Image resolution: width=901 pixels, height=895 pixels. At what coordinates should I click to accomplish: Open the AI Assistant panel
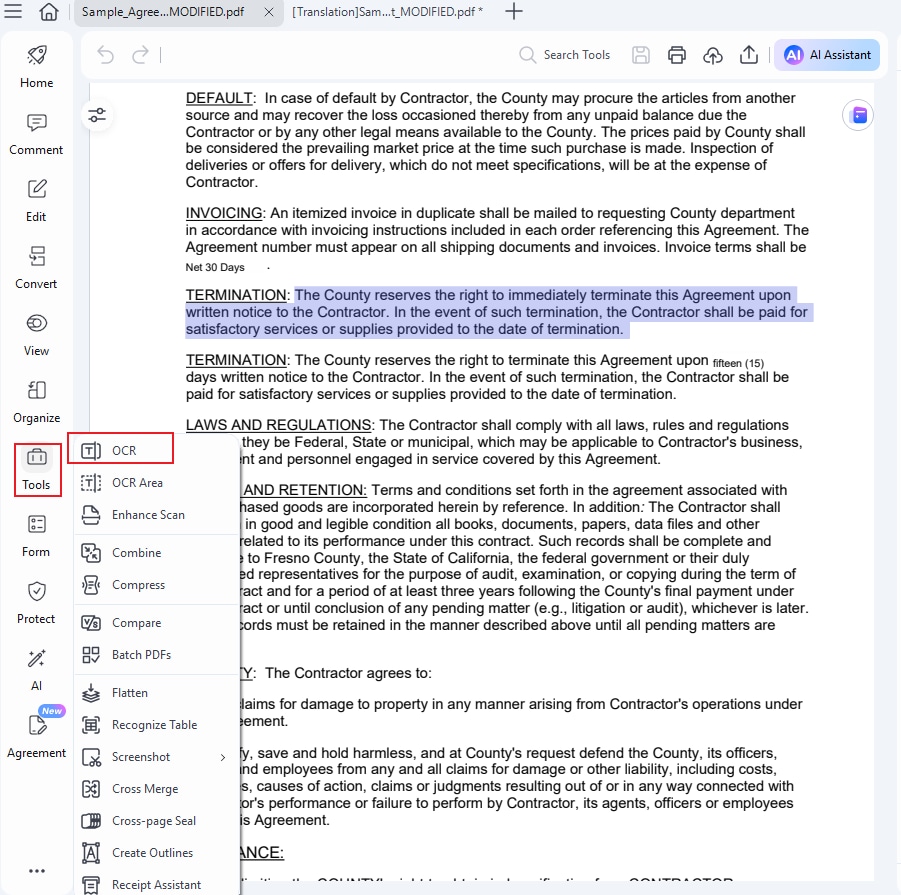pyautogui.click(x=827, y=55)
